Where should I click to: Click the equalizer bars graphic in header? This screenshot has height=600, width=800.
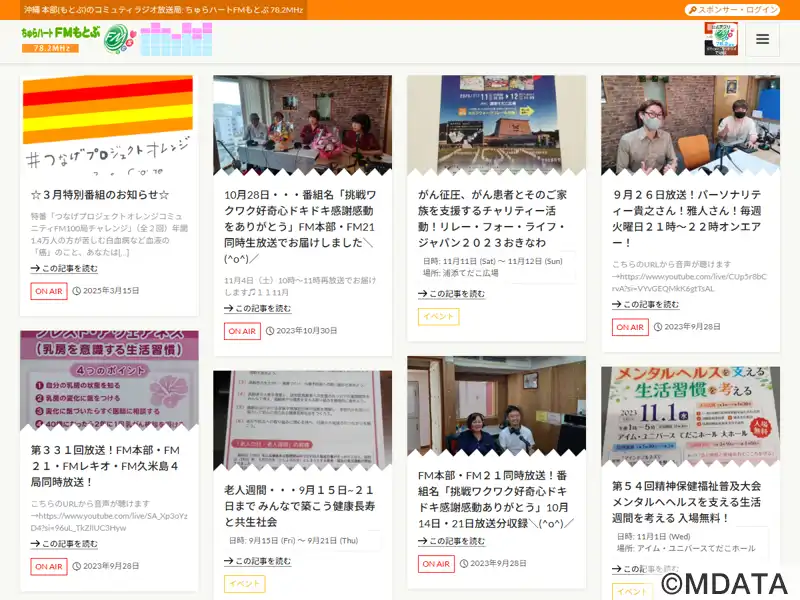pos(176,39)
